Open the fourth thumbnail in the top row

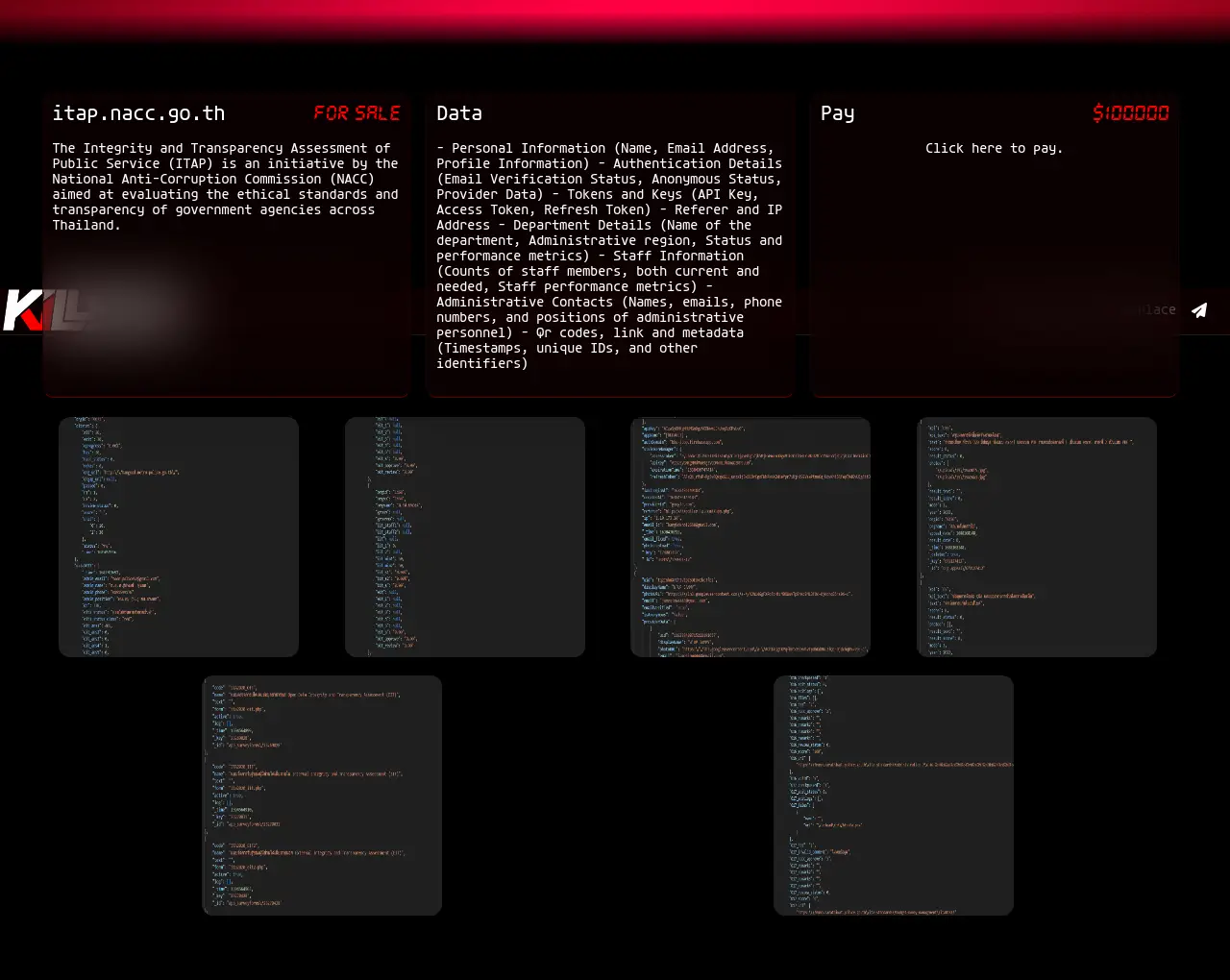(1037, 537)
